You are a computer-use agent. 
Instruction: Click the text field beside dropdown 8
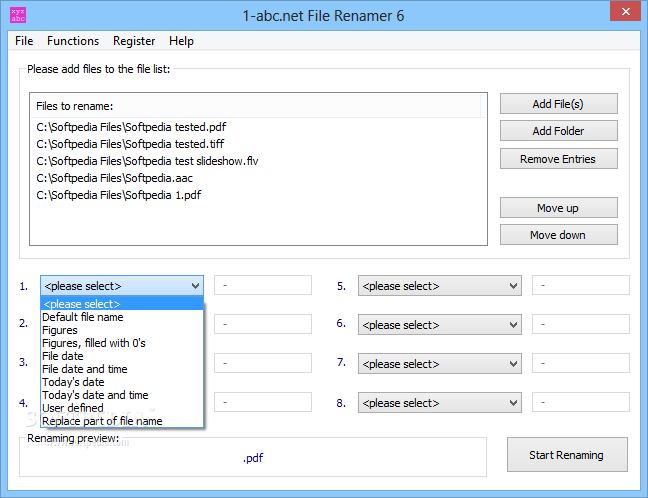click(581, 402)
